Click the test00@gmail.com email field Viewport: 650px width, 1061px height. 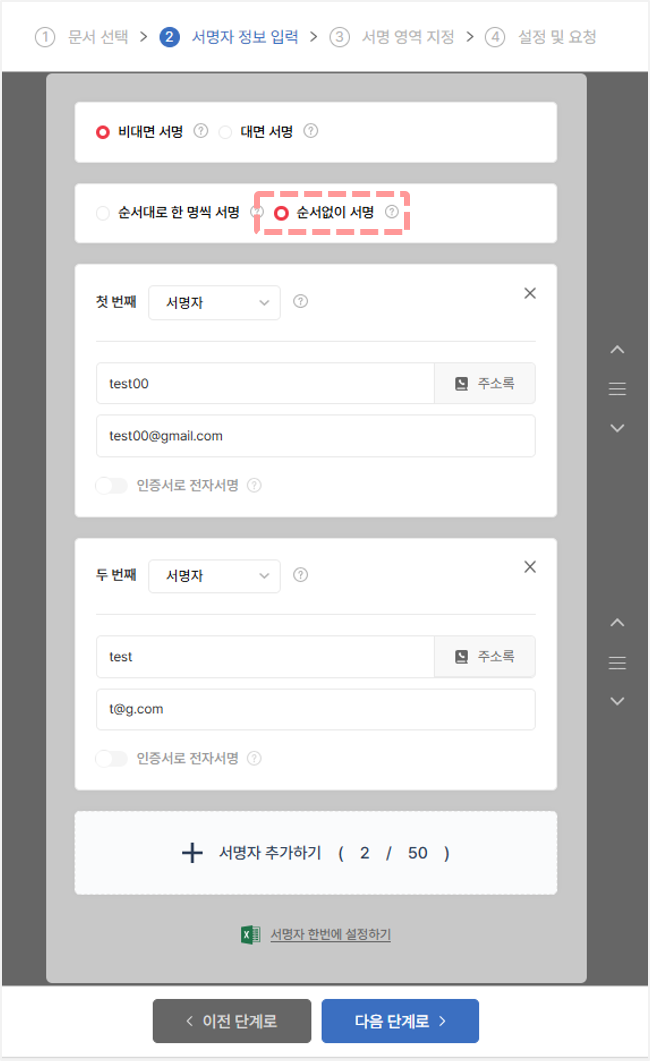point(316,436)
